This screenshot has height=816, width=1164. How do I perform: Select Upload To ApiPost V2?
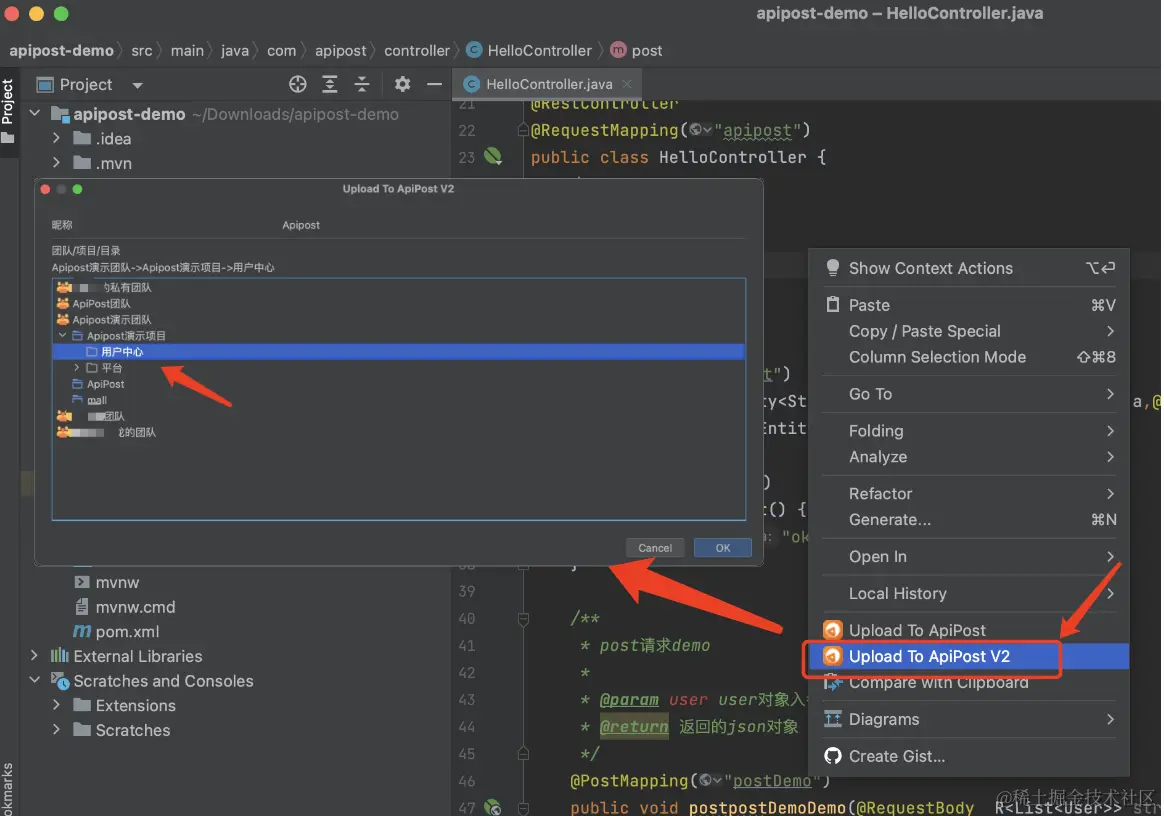click(969, 656)
